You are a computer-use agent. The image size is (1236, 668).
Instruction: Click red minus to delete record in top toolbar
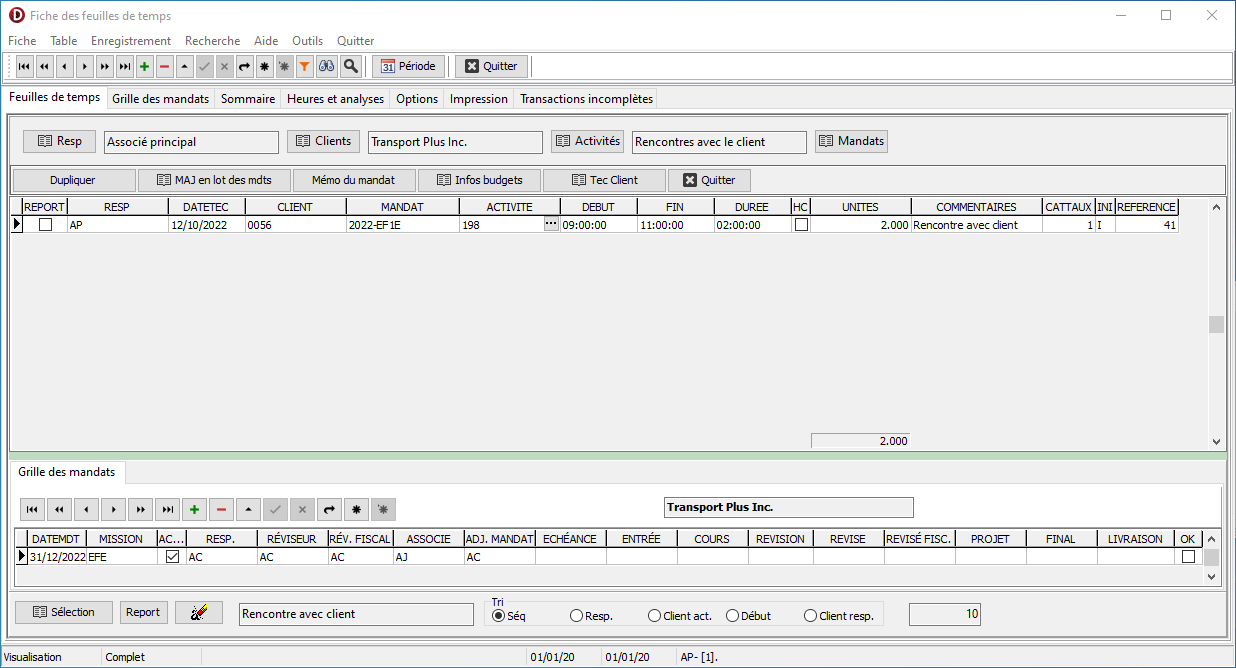point(165,66)
